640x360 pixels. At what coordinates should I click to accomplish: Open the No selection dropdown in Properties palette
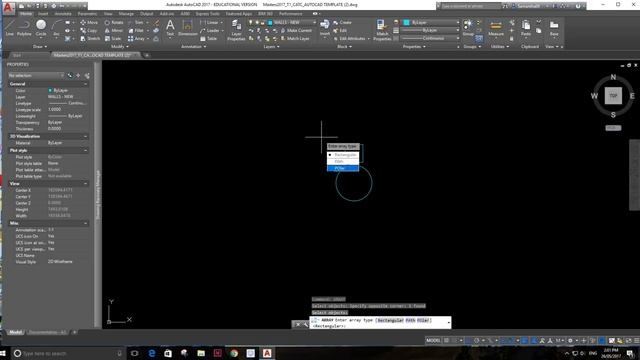(36, 76)
